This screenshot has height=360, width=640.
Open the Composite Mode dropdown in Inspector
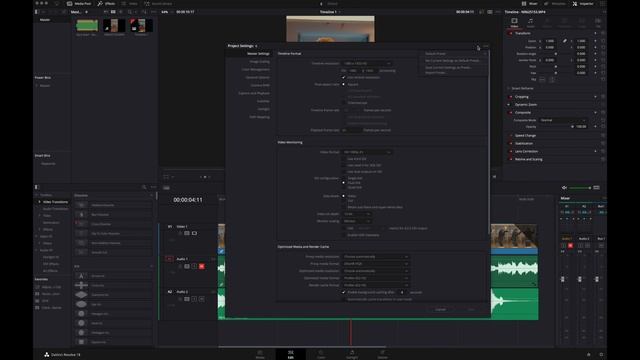(563, 120)
